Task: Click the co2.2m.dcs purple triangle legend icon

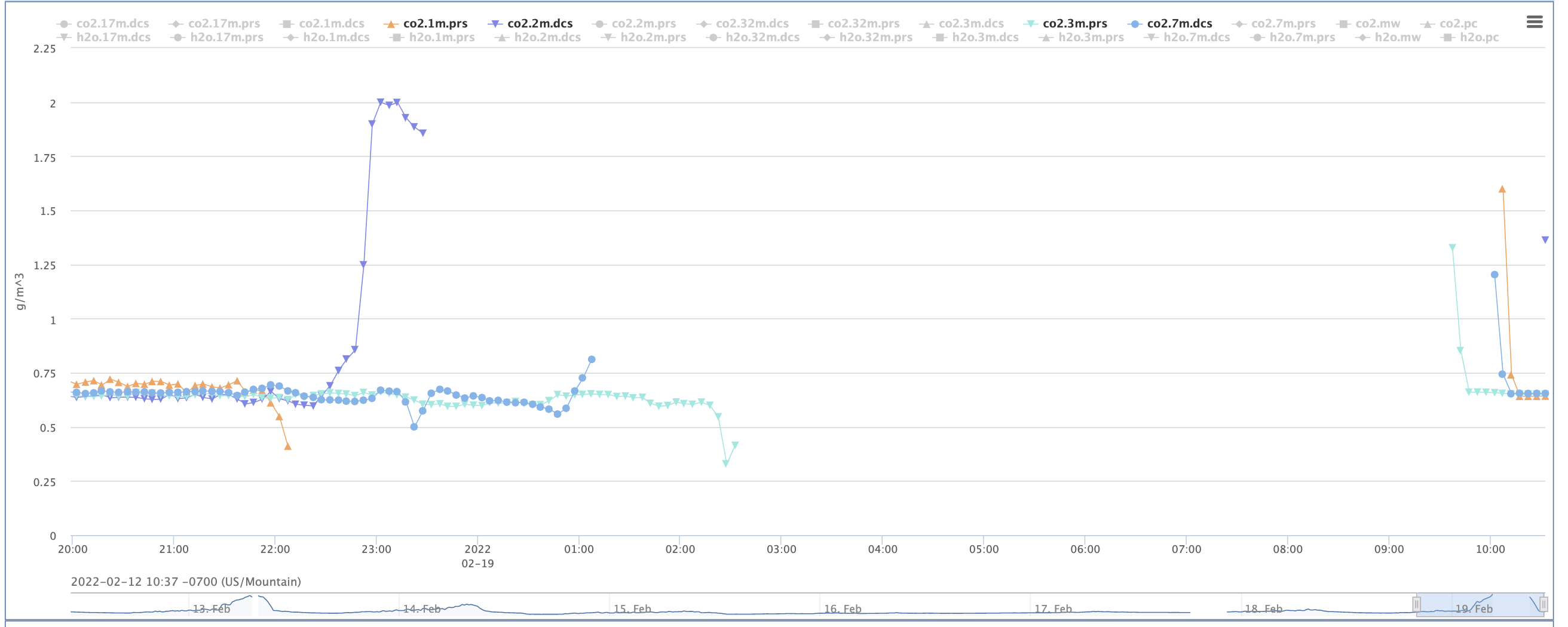Action: click(495, 24)
